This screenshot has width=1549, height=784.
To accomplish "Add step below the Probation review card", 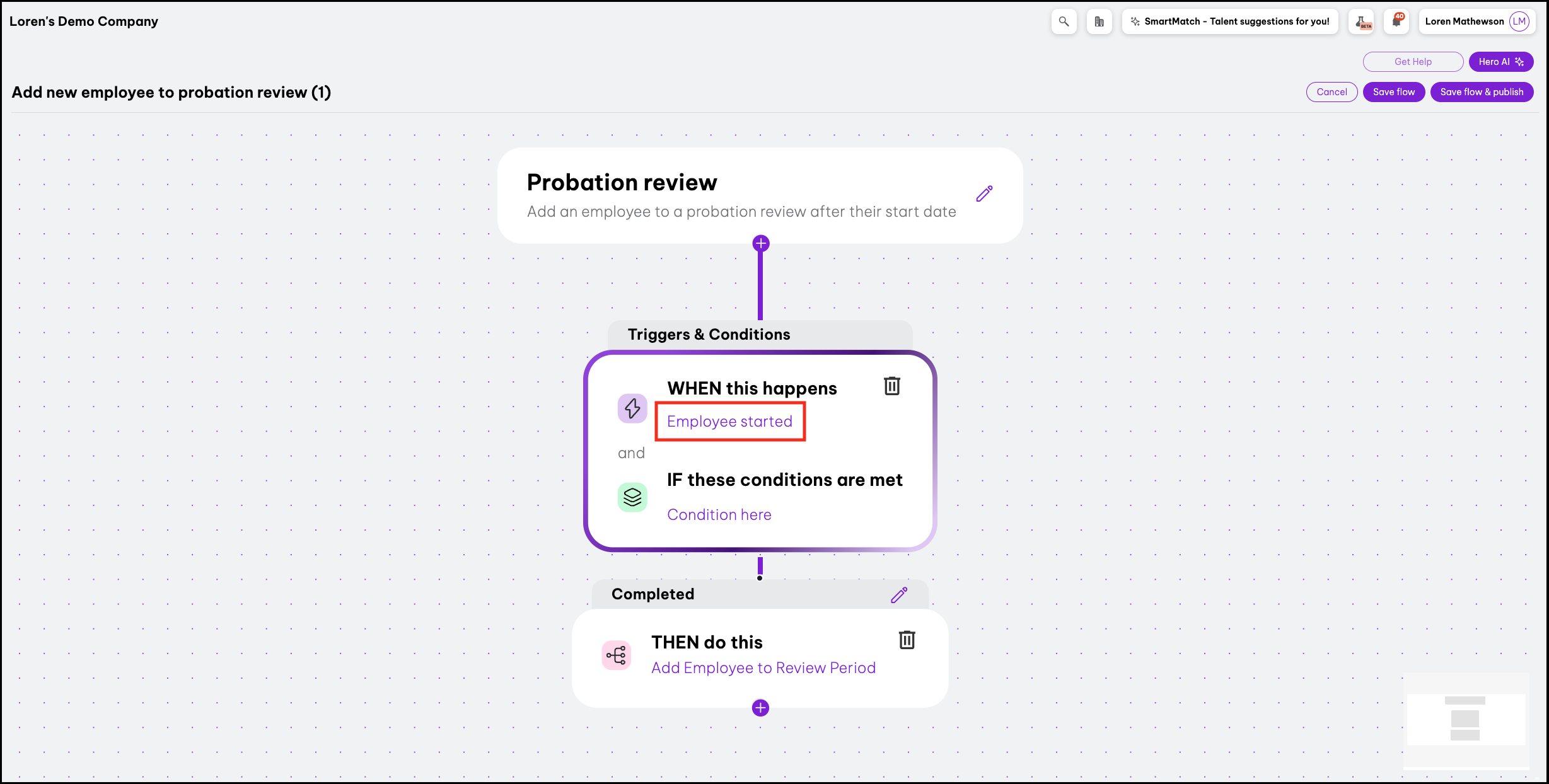I will [761, 243].
